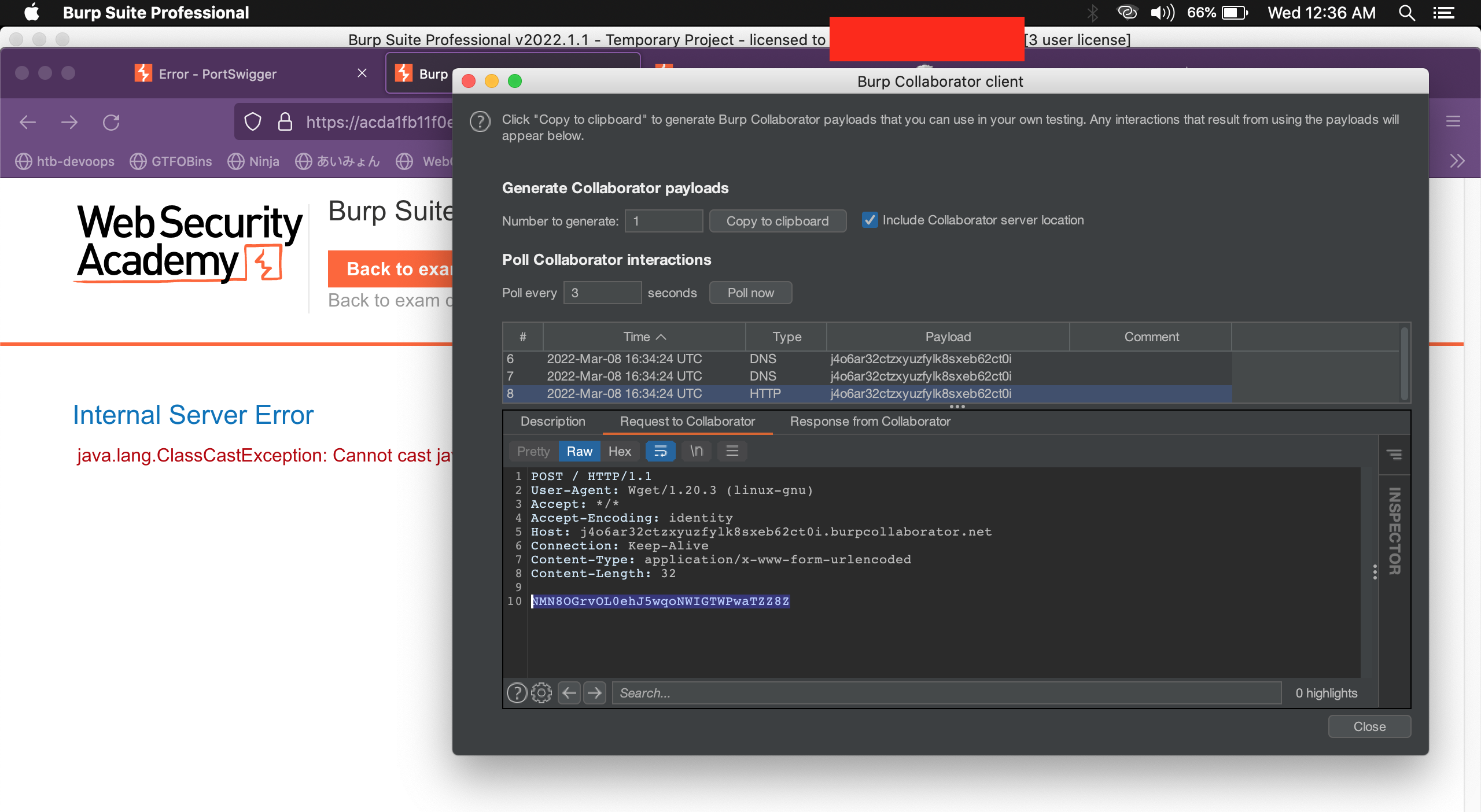
Task: Select Raw view
Action: pos(579,451)
